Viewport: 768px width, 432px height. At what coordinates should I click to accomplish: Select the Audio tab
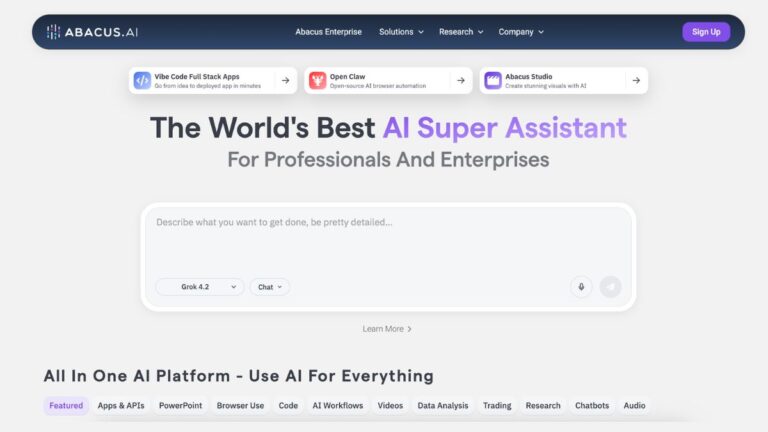pos(634,406)
